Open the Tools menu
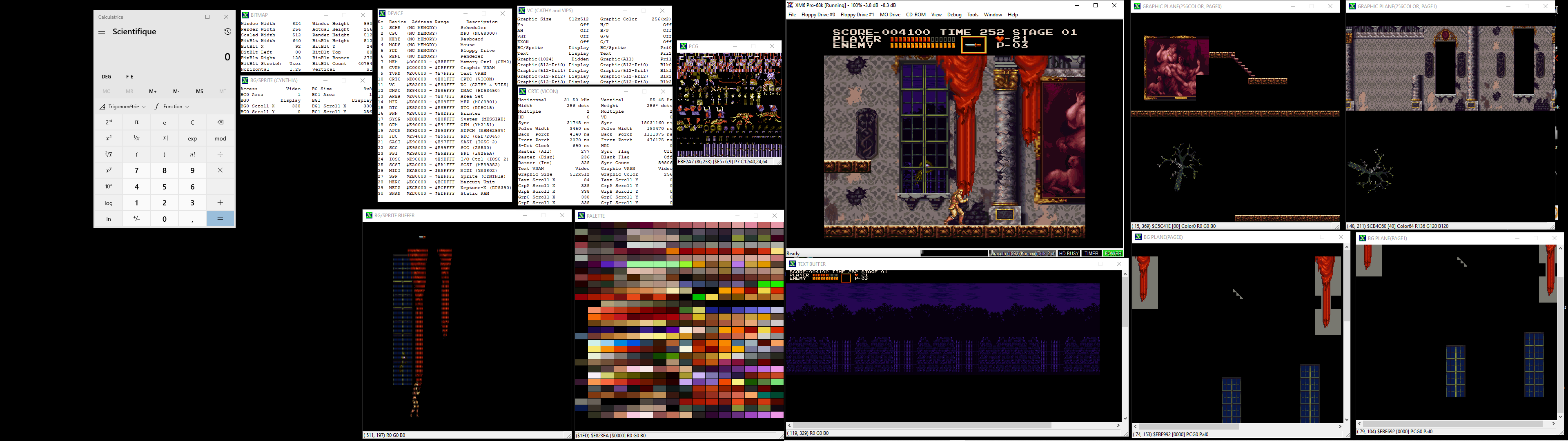 (973, 15)
